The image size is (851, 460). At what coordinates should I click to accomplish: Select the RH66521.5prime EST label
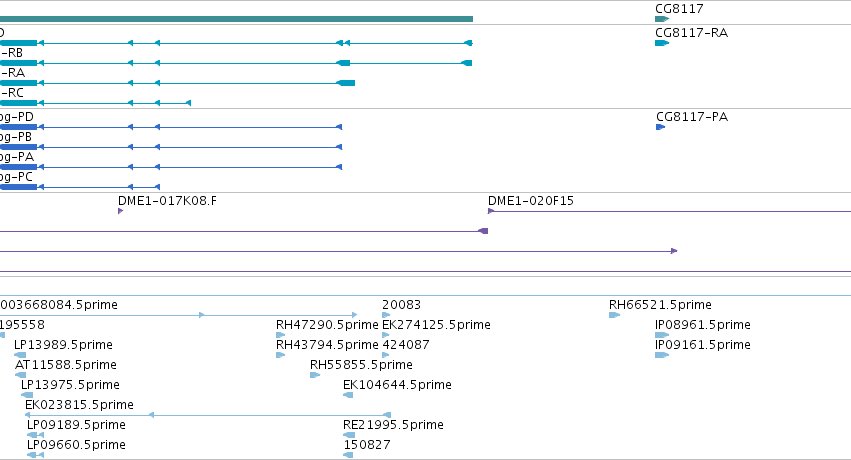[x=660, y=305]
